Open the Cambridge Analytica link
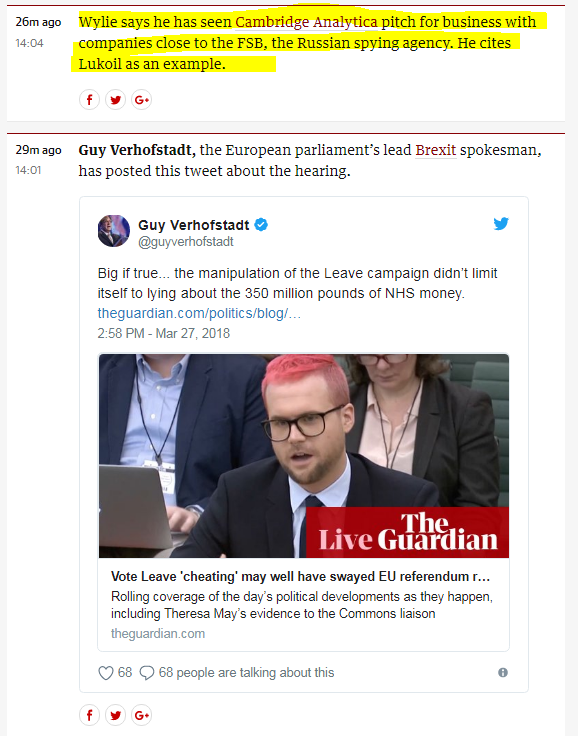Viewport: 578px width, 736px height. click(x=306, y=22)
